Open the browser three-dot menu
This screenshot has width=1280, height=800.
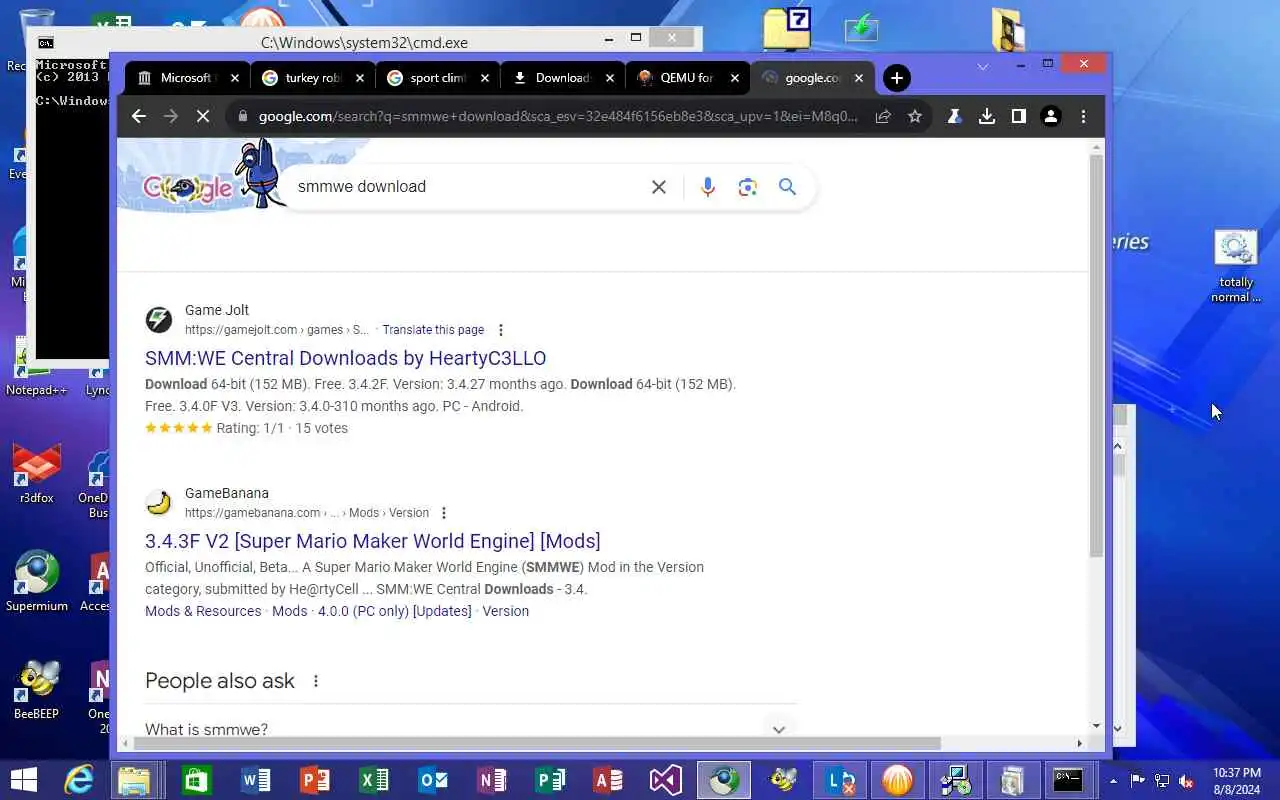[1083, 116]
